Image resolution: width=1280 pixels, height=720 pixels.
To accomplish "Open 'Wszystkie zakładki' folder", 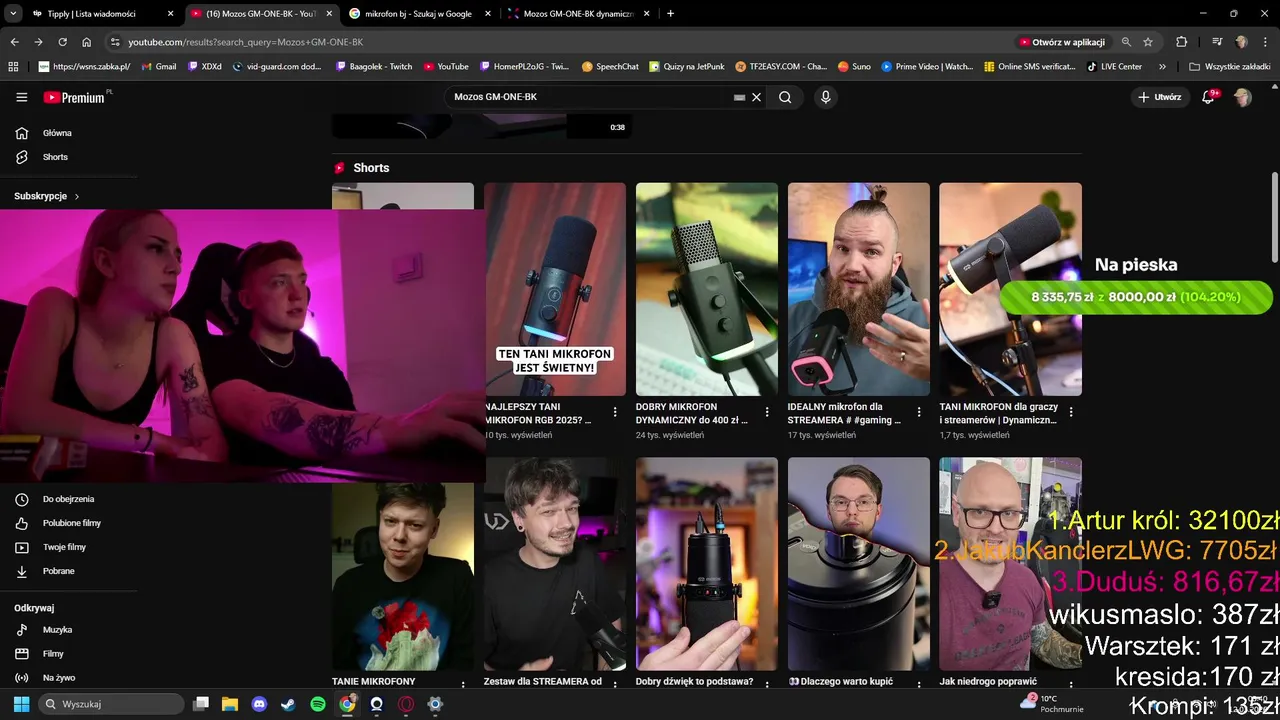I will (x=1230, y=67).
